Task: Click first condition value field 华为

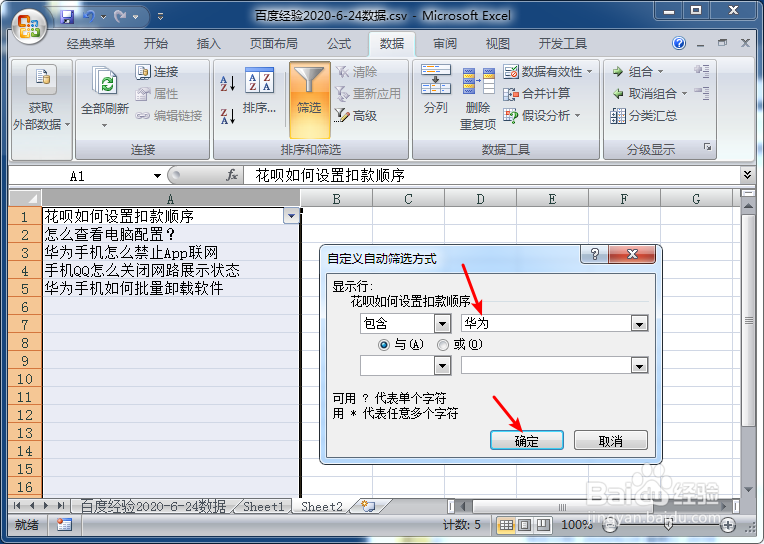Action: [x=546, y=323]
